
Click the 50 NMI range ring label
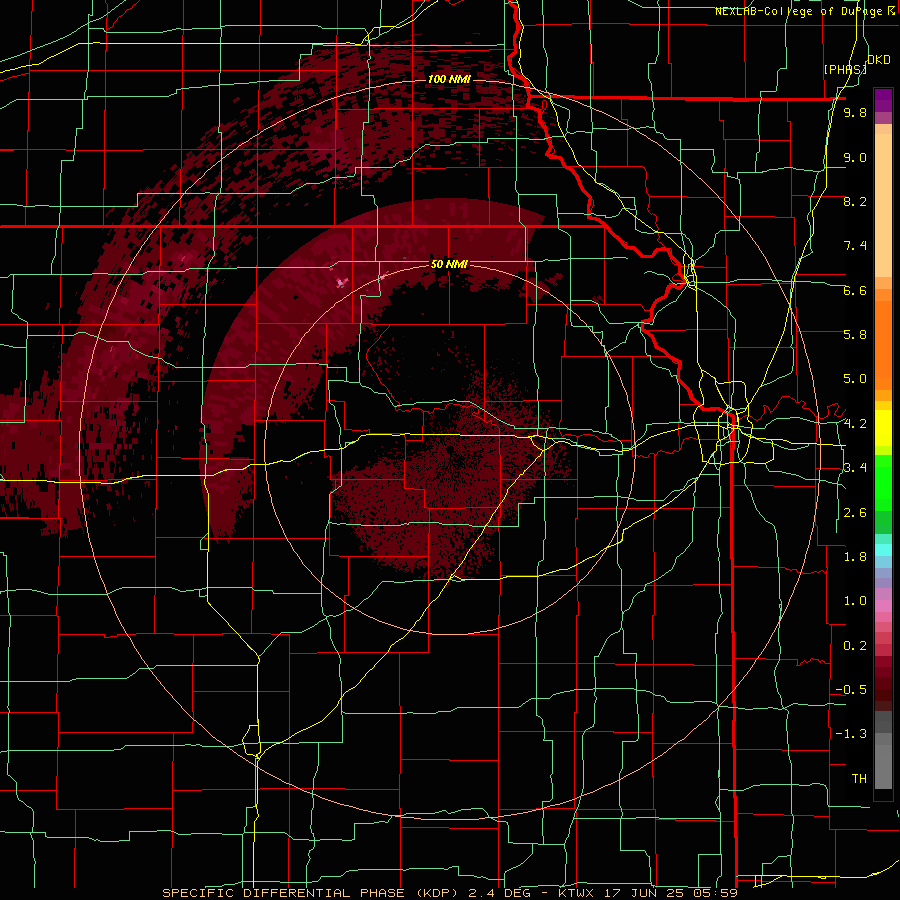[x=449, y=265]
